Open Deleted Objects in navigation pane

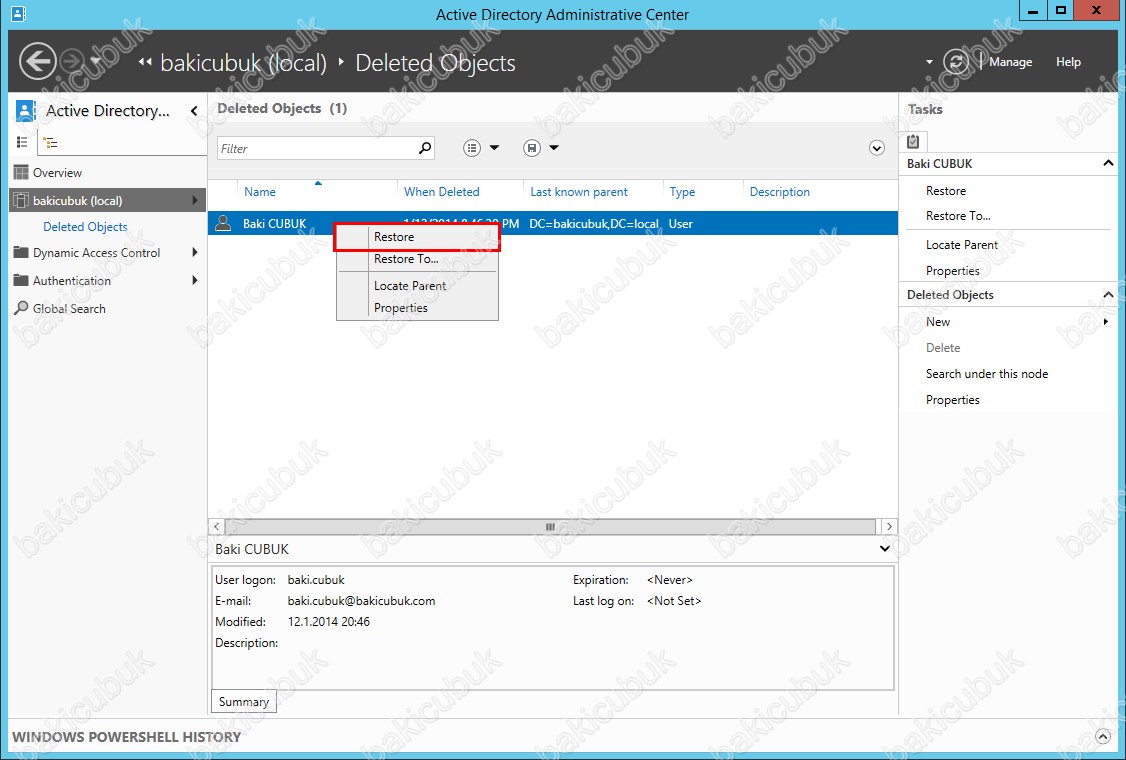(85, 226)
